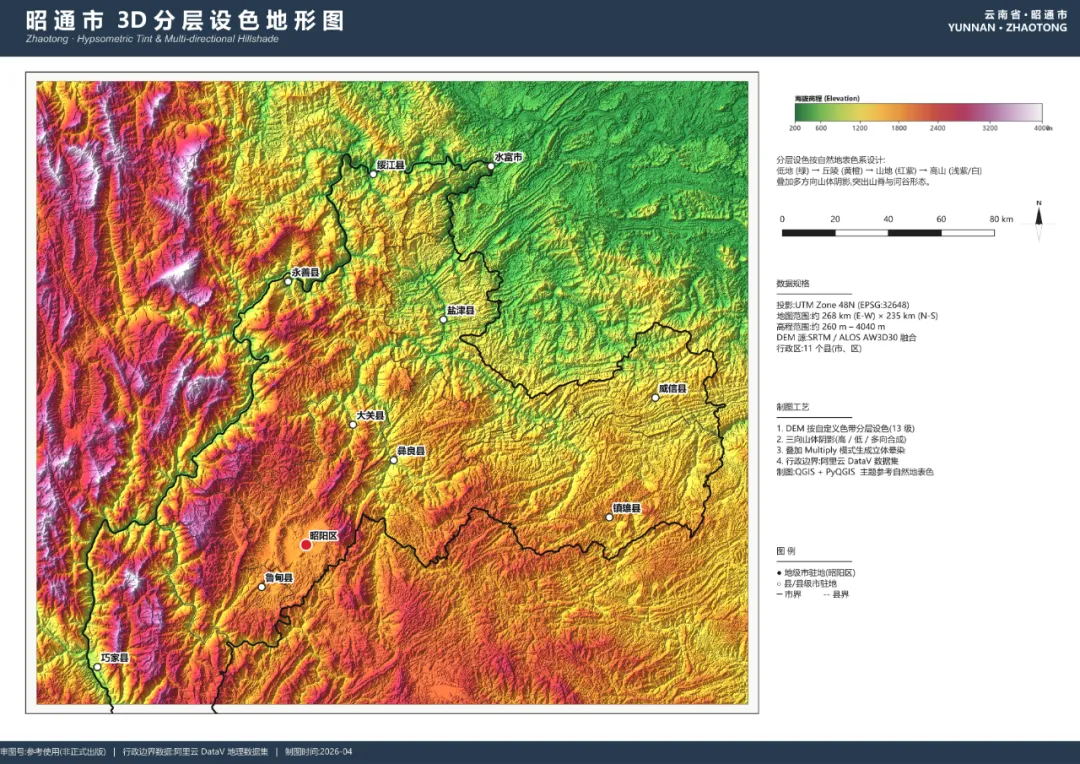Click the white circle marker for 永善县
The image size is (1080, 764).
point(288,282)
